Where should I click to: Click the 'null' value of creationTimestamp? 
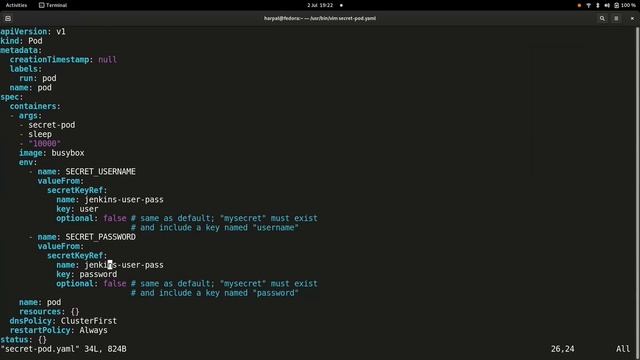click(107, 60)
